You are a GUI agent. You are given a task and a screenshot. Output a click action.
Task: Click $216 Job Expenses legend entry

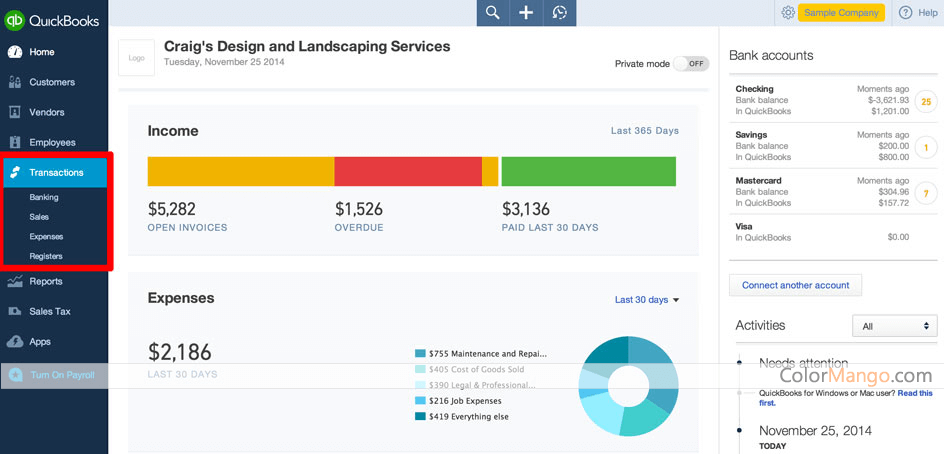click(x=458, y=400)
